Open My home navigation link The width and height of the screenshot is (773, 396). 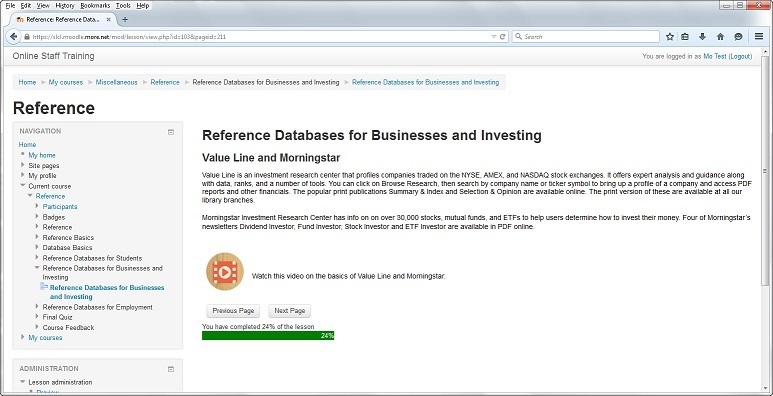42,155
